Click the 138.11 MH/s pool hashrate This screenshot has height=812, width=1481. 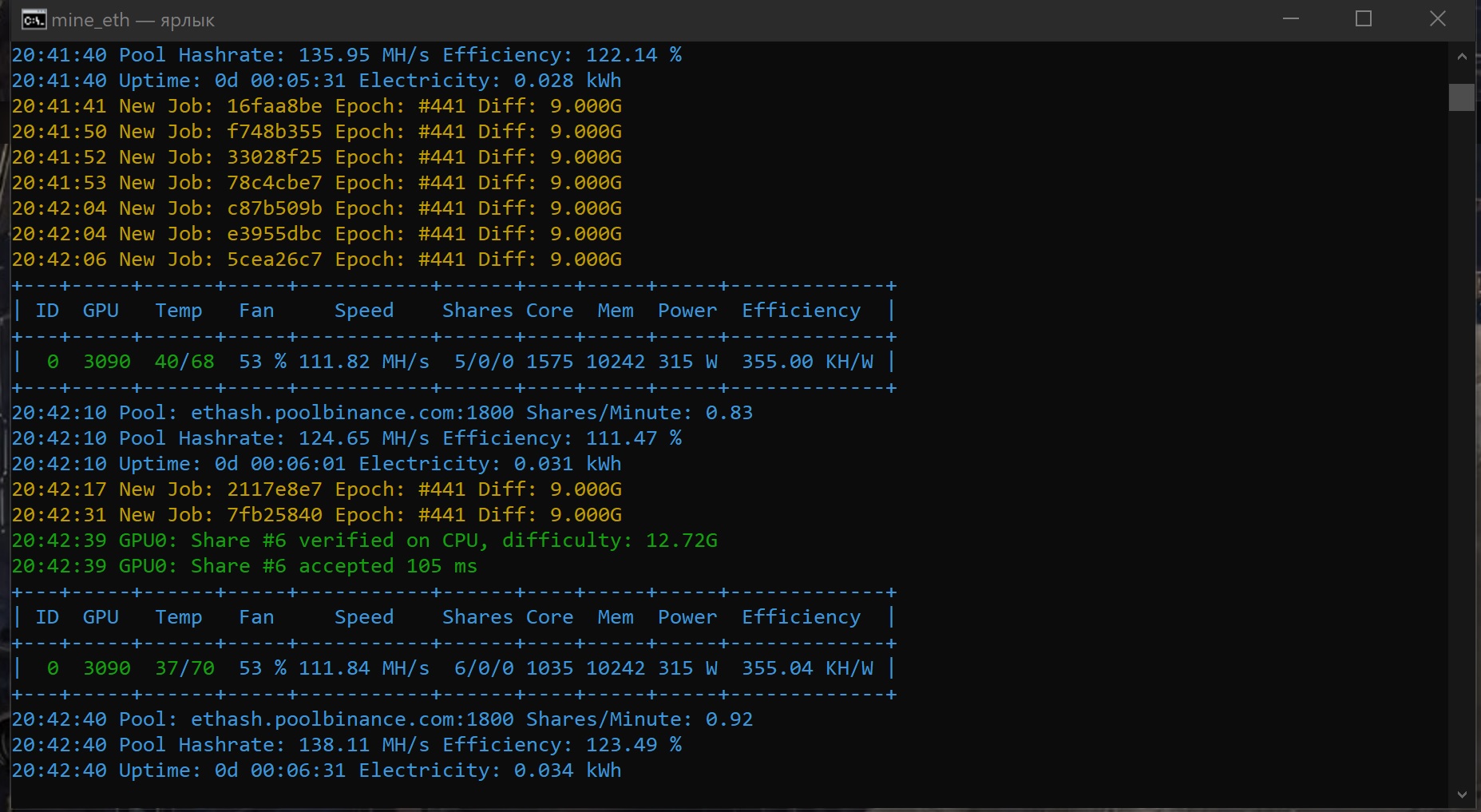[x=363, y=745]
